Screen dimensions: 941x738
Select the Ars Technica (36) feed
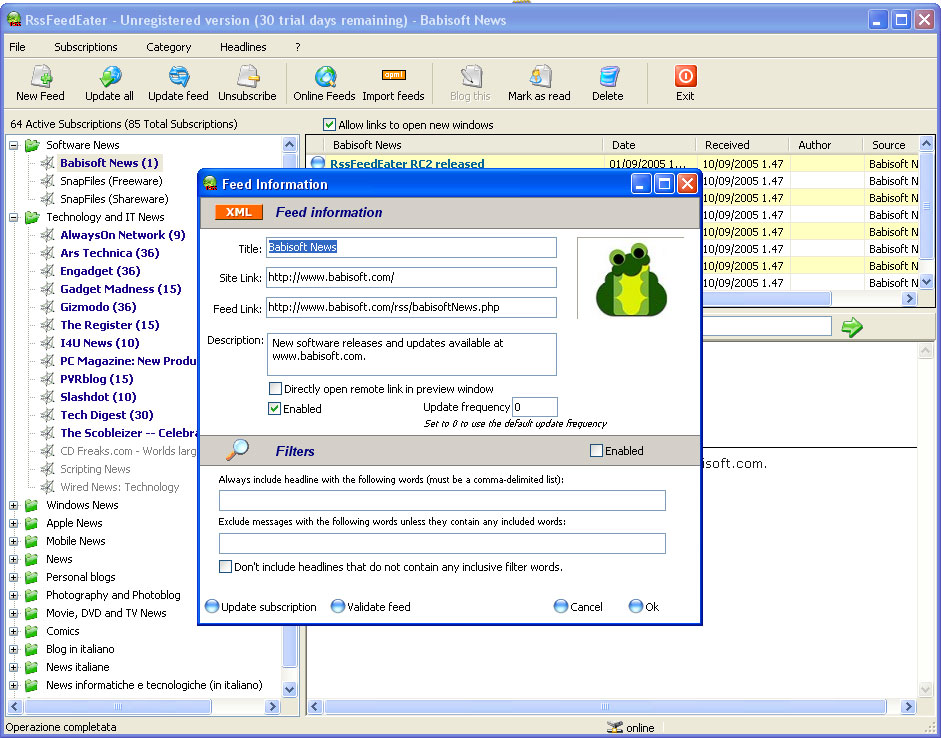tap(110, 253)
